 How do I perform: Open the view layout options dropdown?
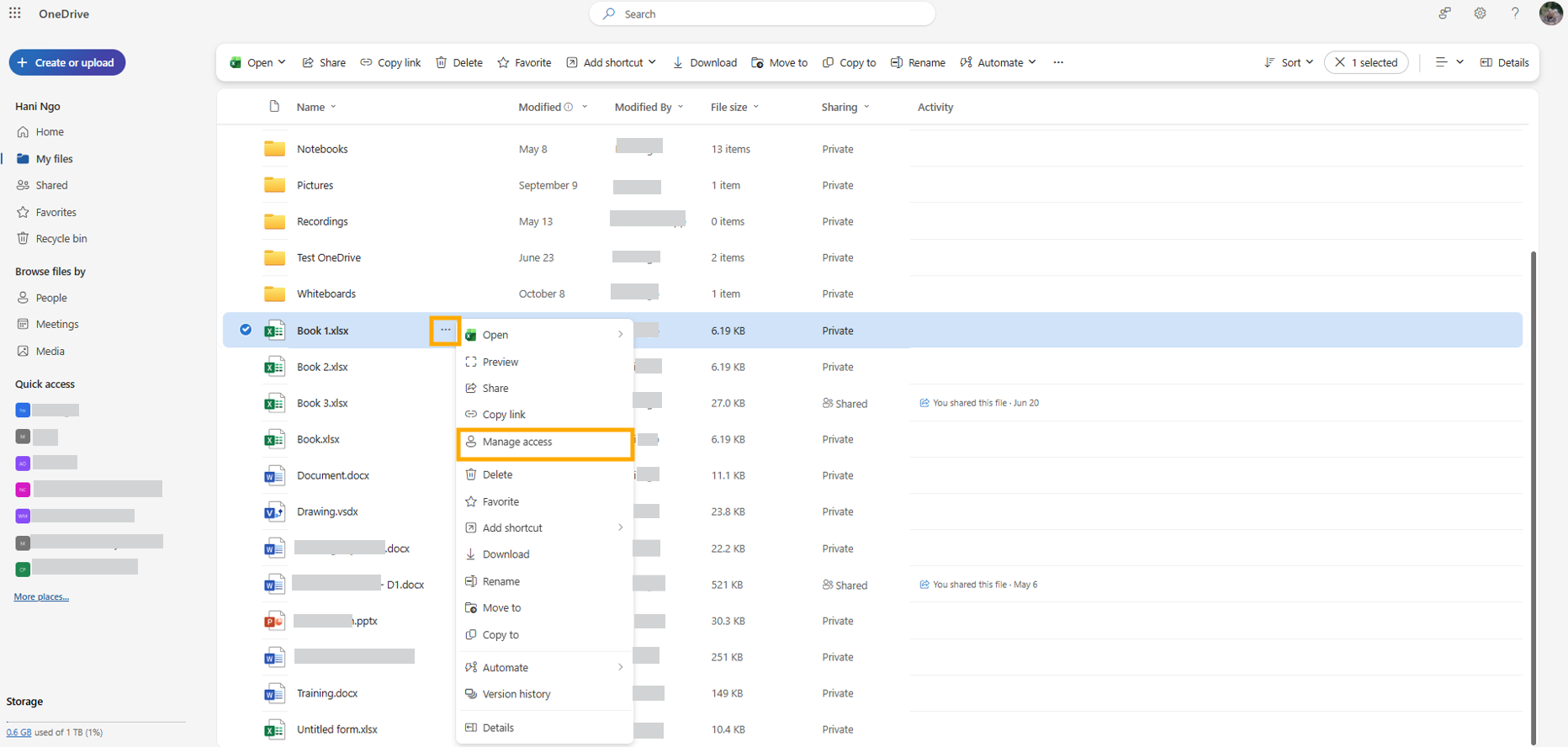point(1449,62)
